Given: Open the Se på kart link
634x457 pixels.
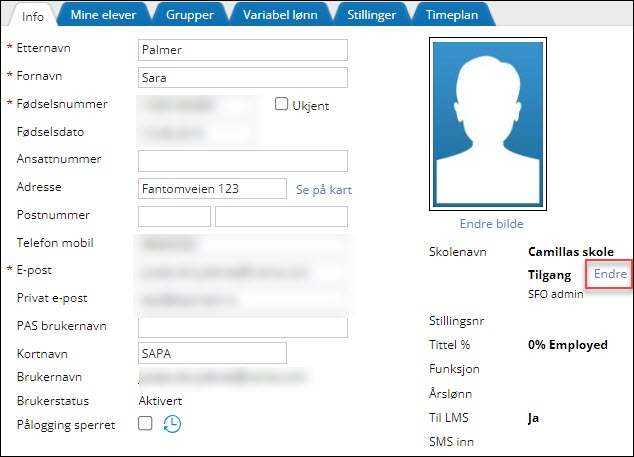Looking at the screenshot, I should click(x=324, y=189).
